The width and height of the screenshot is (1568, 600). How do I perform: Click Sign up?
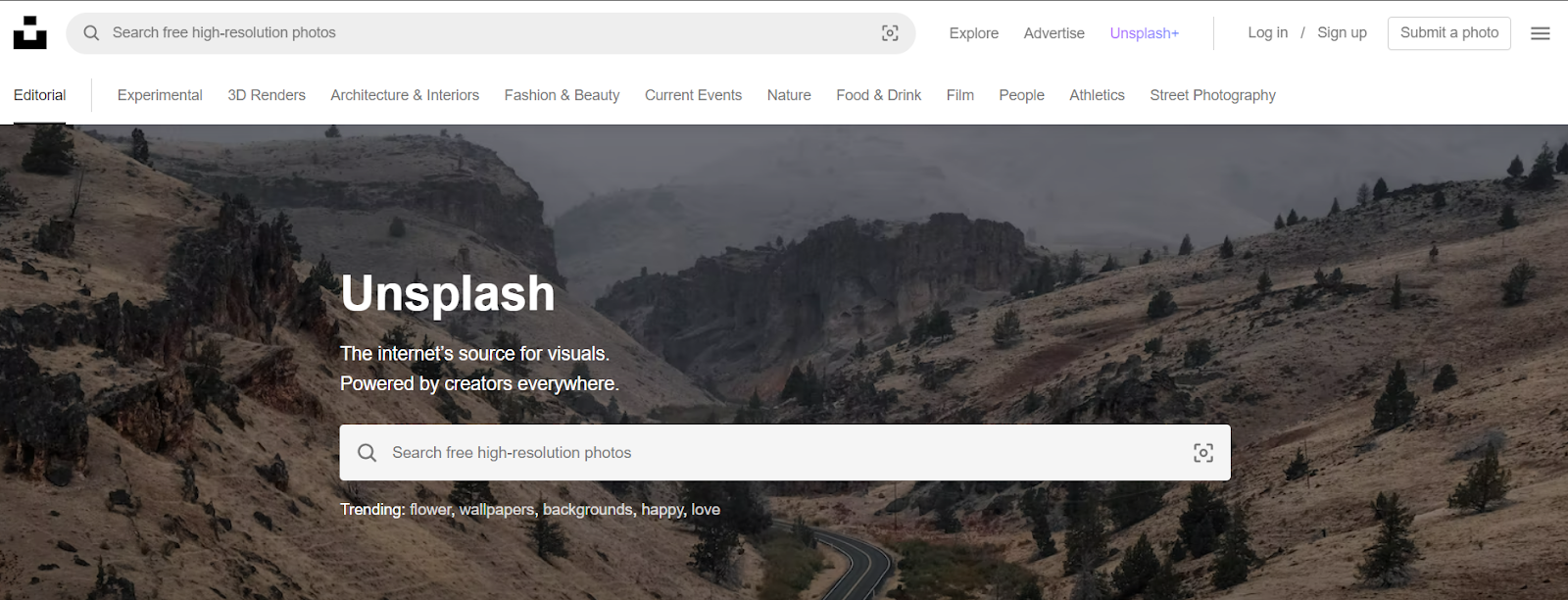point(1342,32)
